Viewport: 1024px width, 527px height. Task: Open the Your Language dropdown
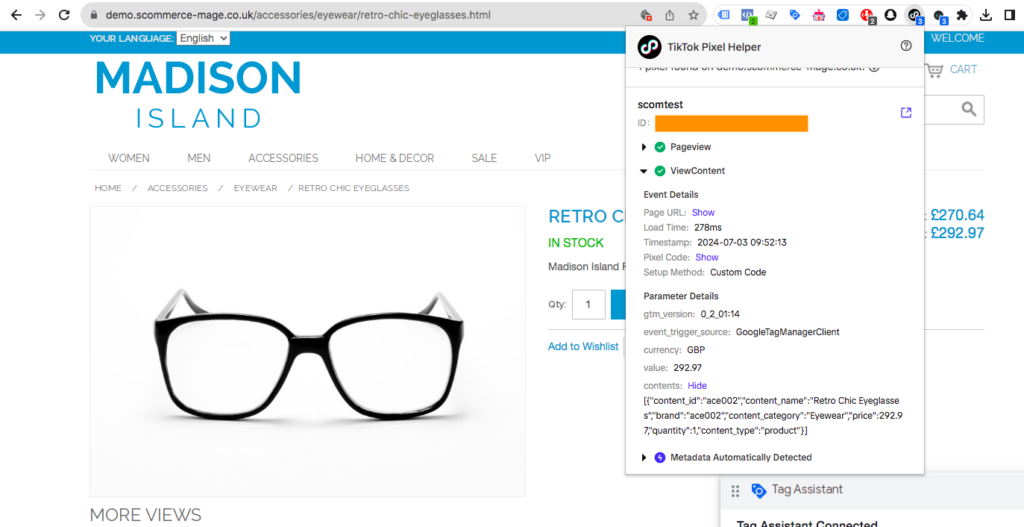(x=203, y=38)
